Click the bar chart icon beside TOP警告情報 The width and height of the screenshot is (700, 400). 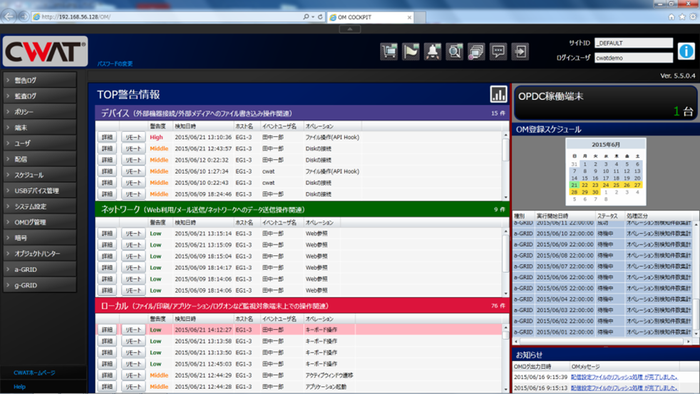coord(498,94)
